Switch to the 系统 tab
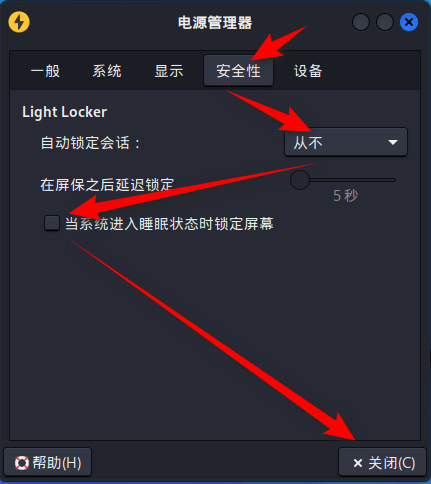 tap(107, 71)
